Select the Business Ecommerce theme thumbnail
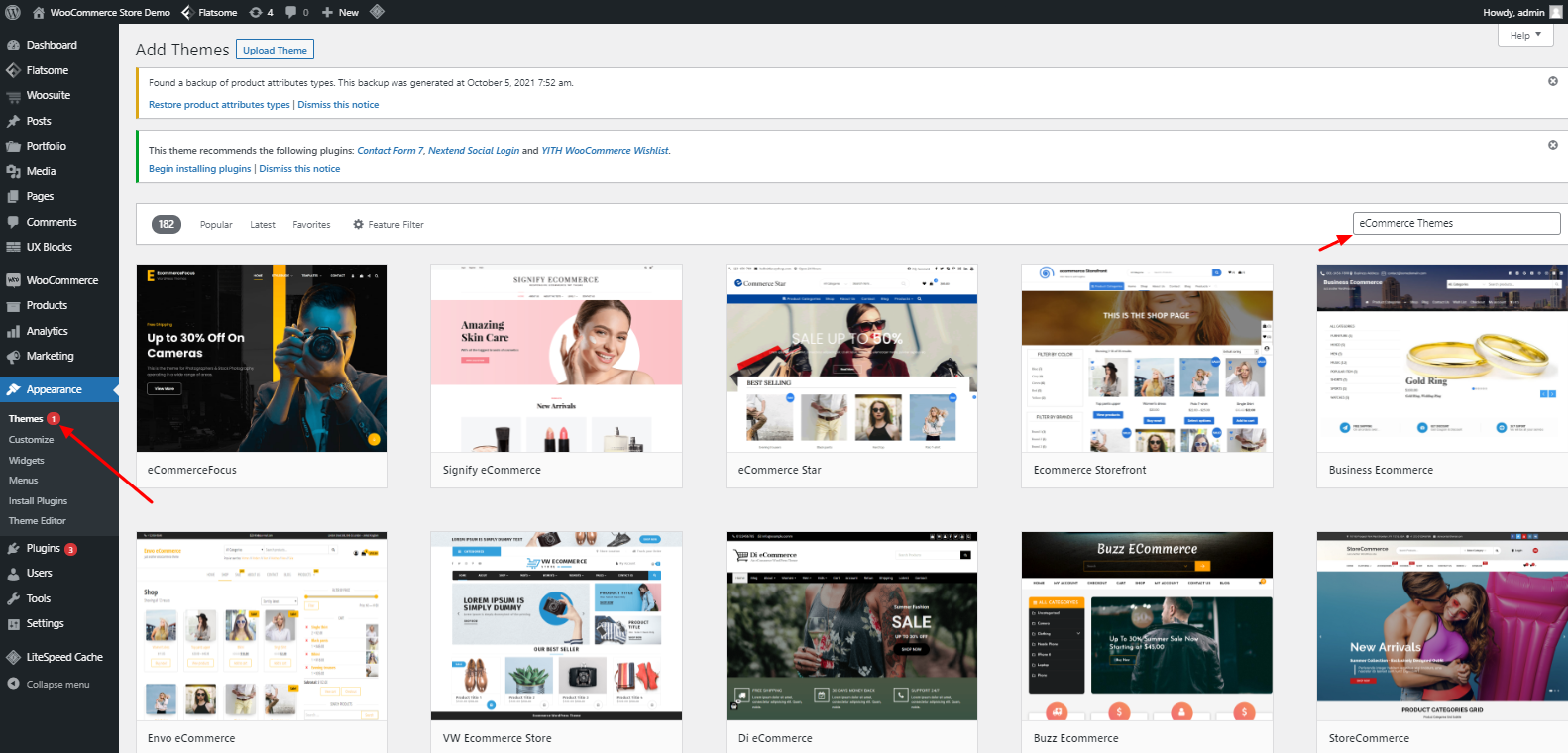The width and height of the screenshot is (1568, 753). (x=1442, y=358)
